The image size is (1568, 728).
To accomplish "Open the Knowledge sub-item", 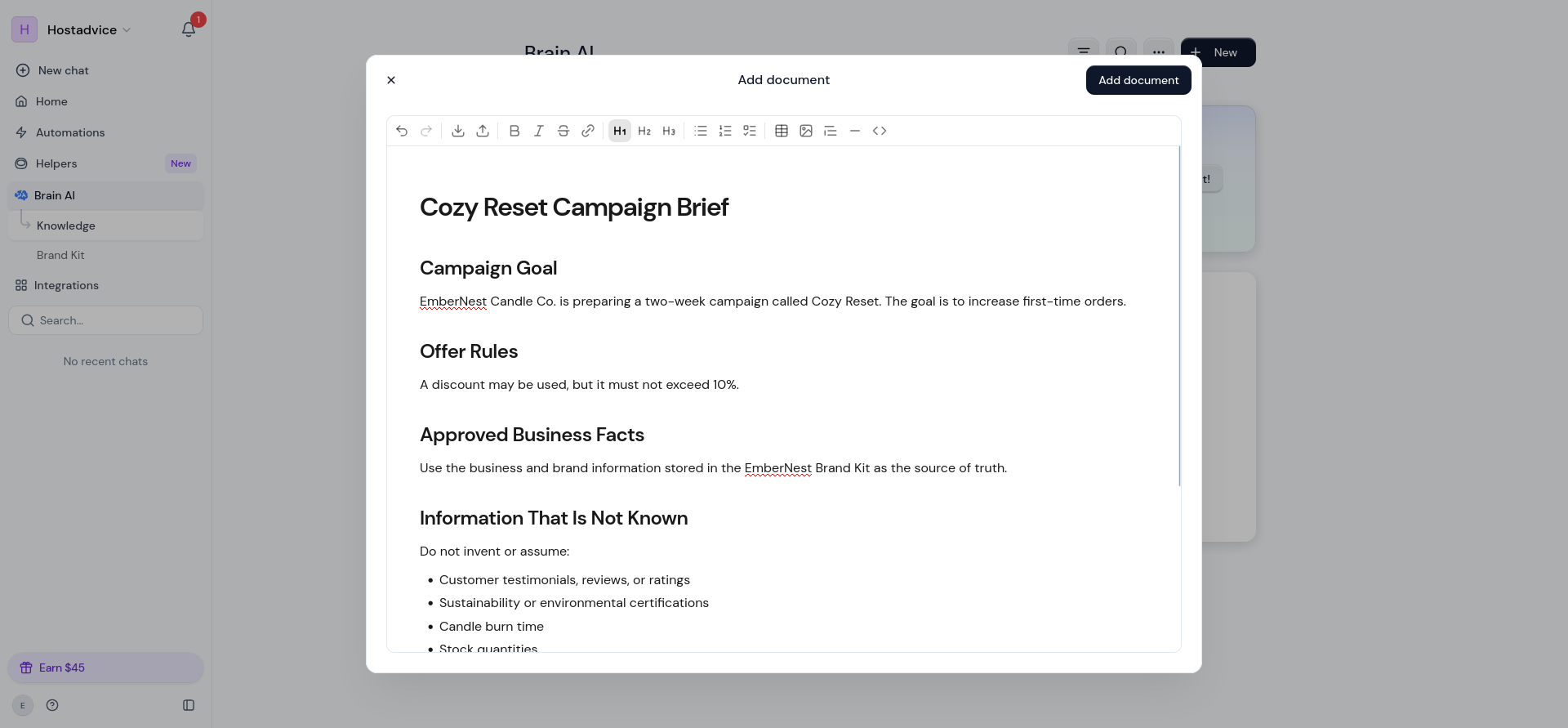I will [x=105, y=226].
